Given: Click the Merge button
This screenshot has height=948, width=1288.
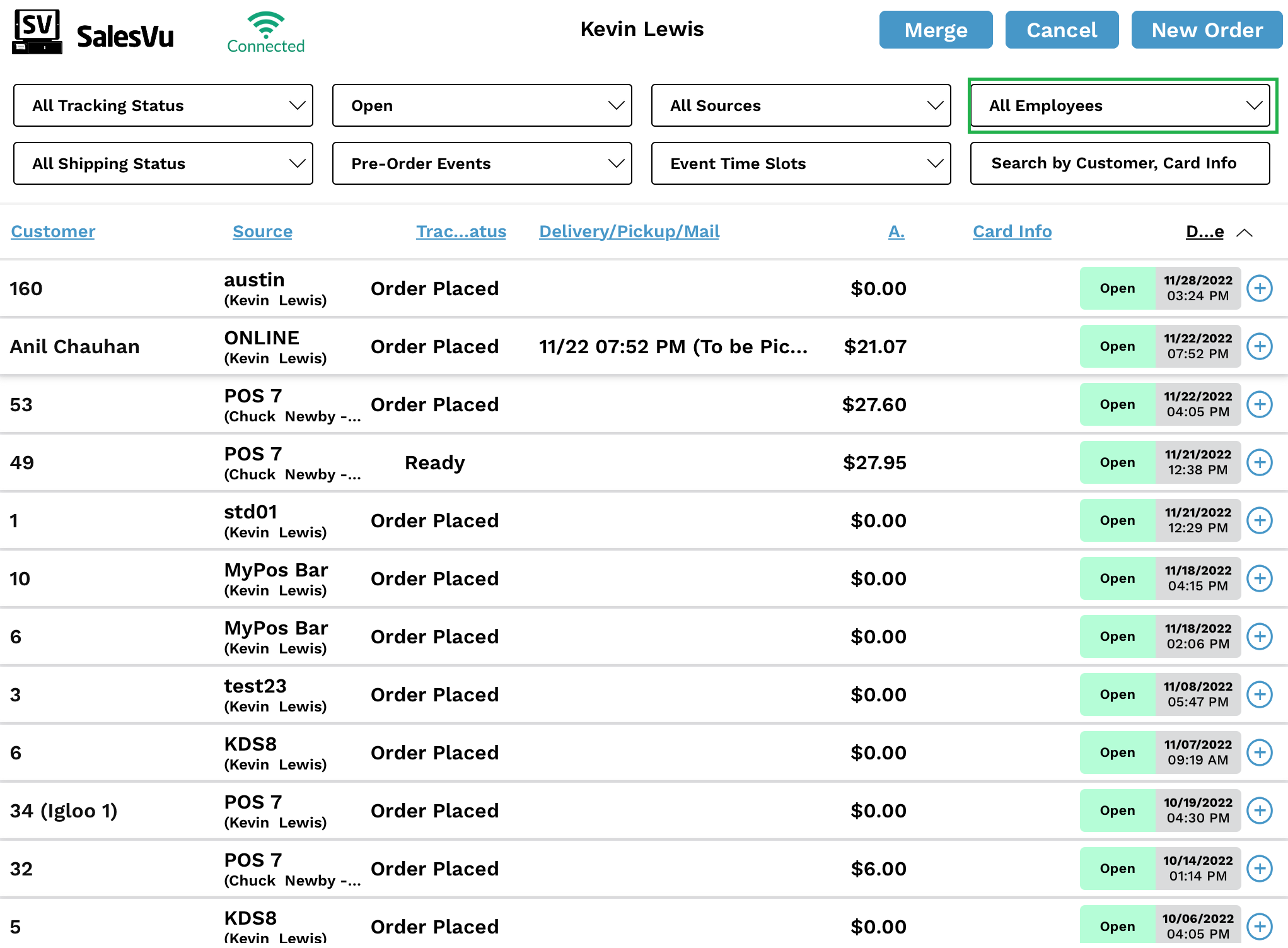Looking at the screenshot, I should [x=936, y=30].
